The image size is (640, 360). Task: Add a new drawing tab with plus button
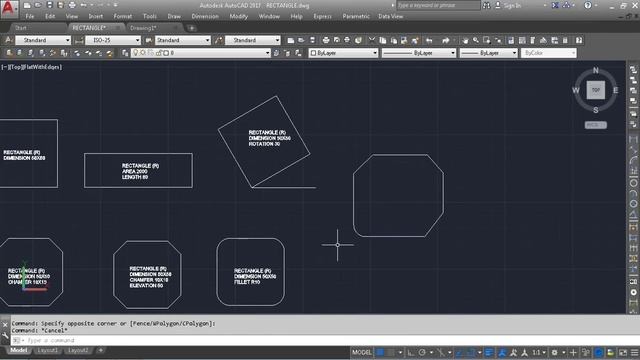191,28
